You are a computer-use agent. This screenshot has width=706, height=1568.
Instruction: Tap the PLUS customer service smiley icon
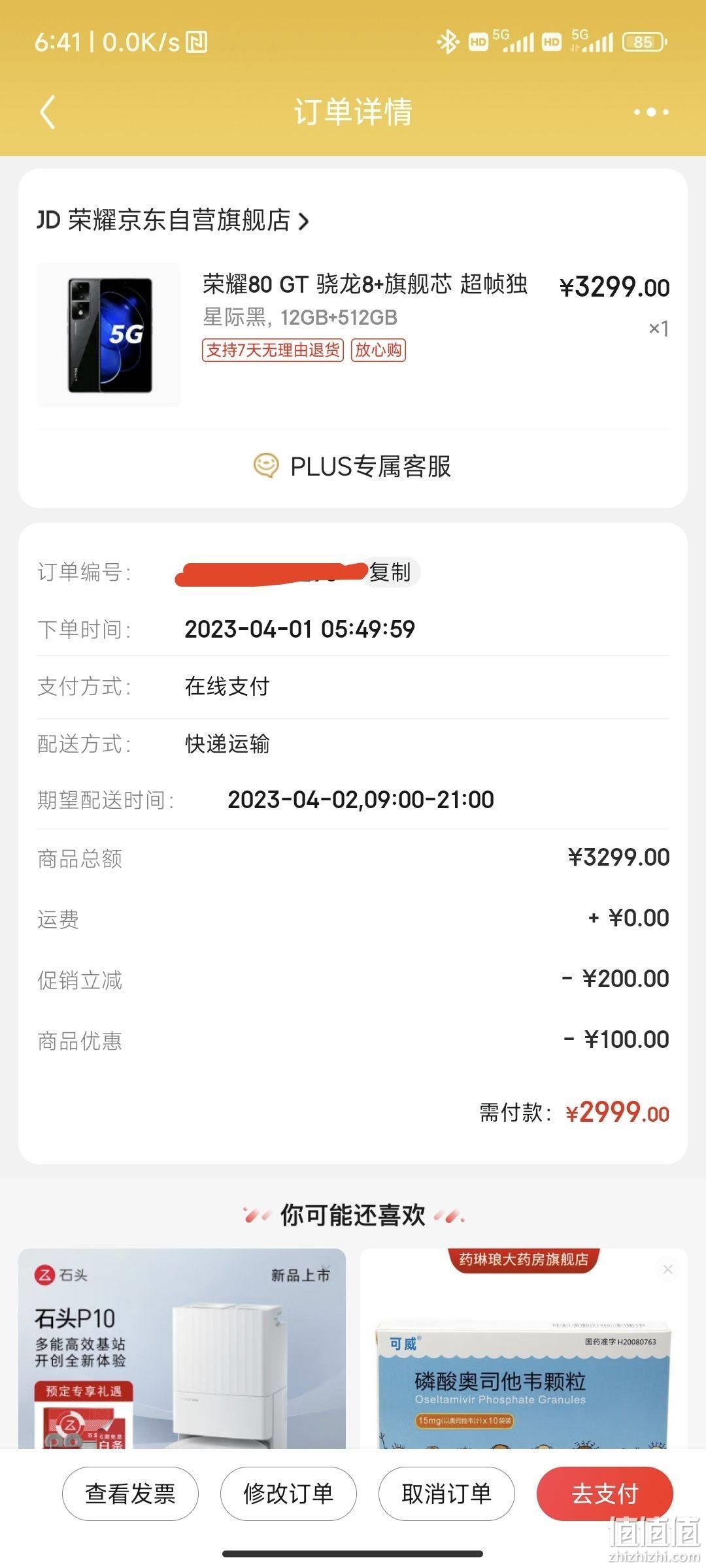click(266, 466)
